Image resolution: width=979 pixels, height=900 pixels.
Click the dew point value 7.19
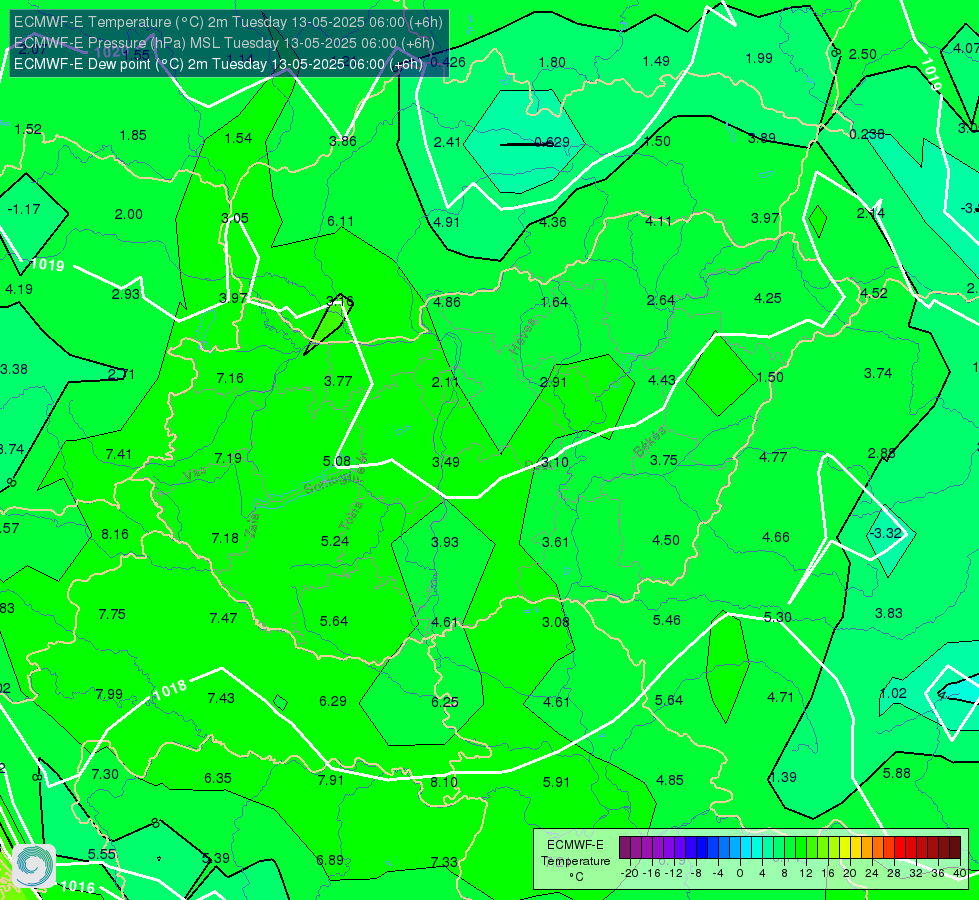click(228, 458)
